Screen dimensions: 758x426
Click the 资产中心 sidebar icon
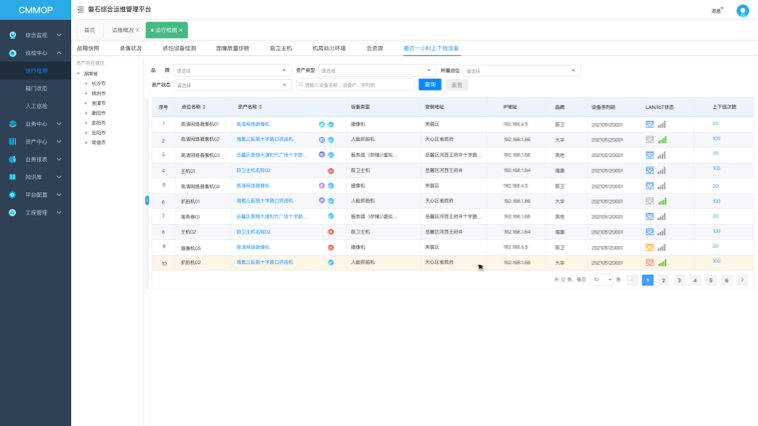pyautogui.click(x=12, y=142)
